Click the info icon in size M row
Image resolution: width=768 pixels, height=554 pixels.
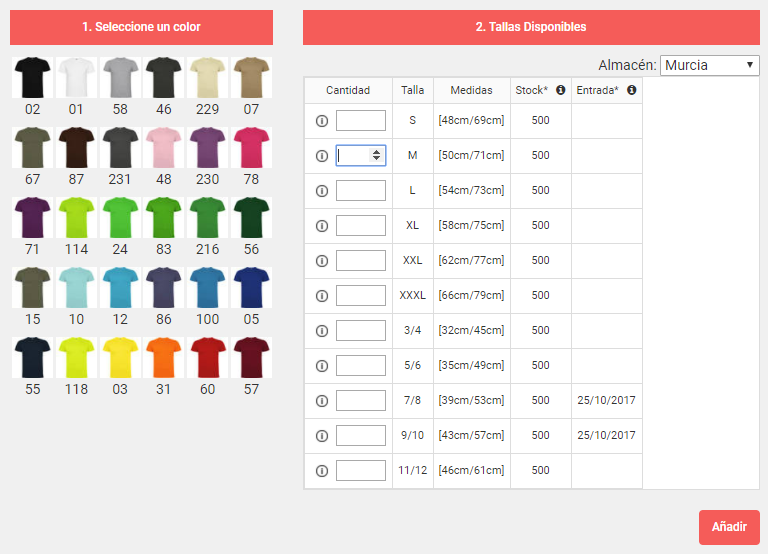point(322,156)
